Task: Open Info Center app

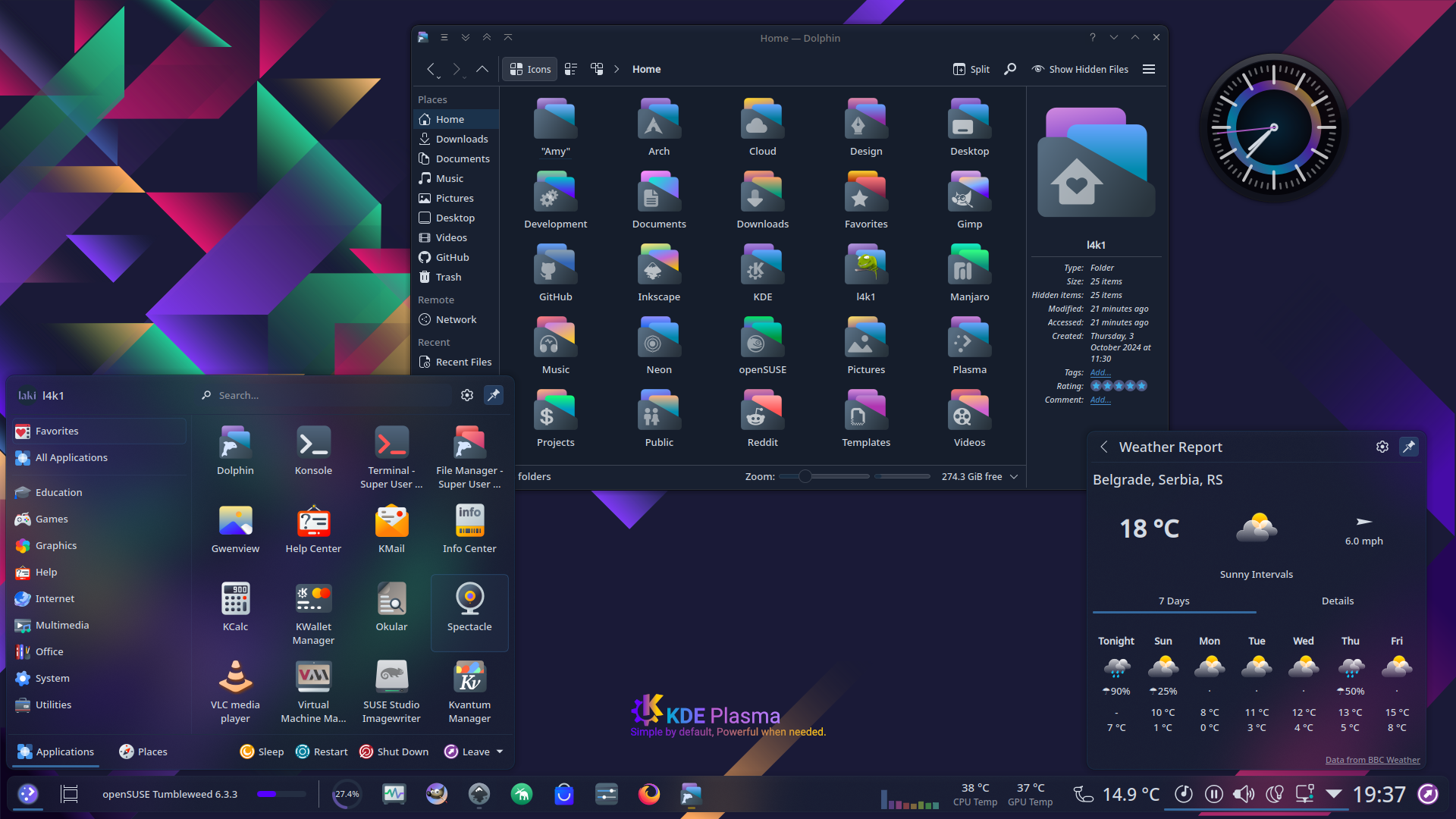Action: 469,529
